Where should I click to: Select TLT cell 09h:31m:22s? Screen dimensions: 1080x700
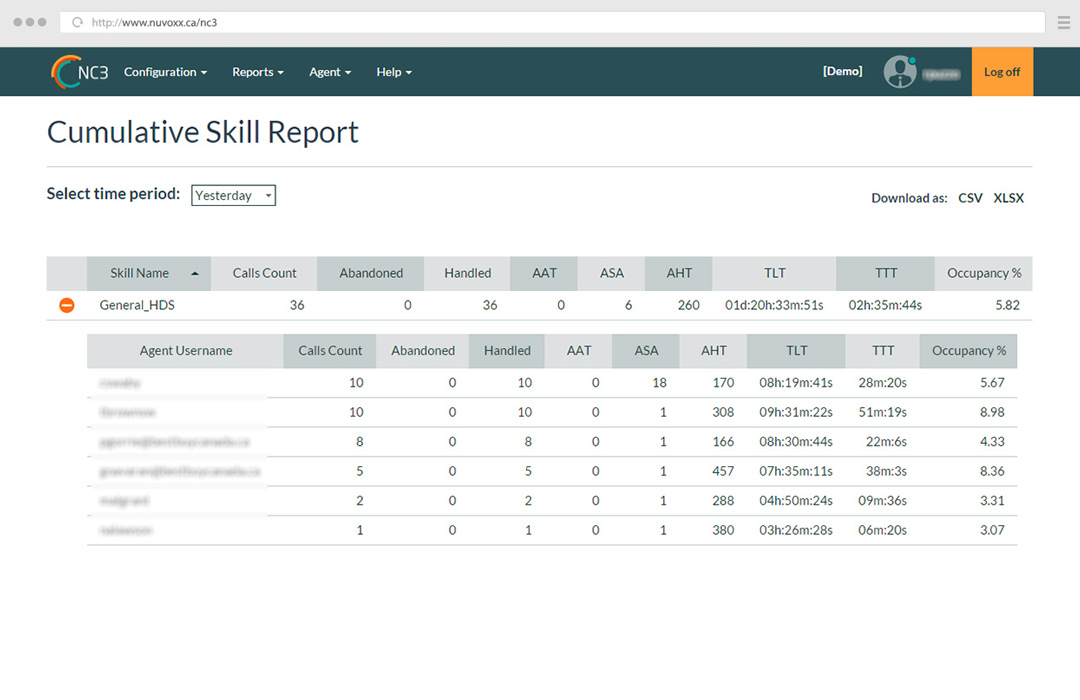click(796, 412)
